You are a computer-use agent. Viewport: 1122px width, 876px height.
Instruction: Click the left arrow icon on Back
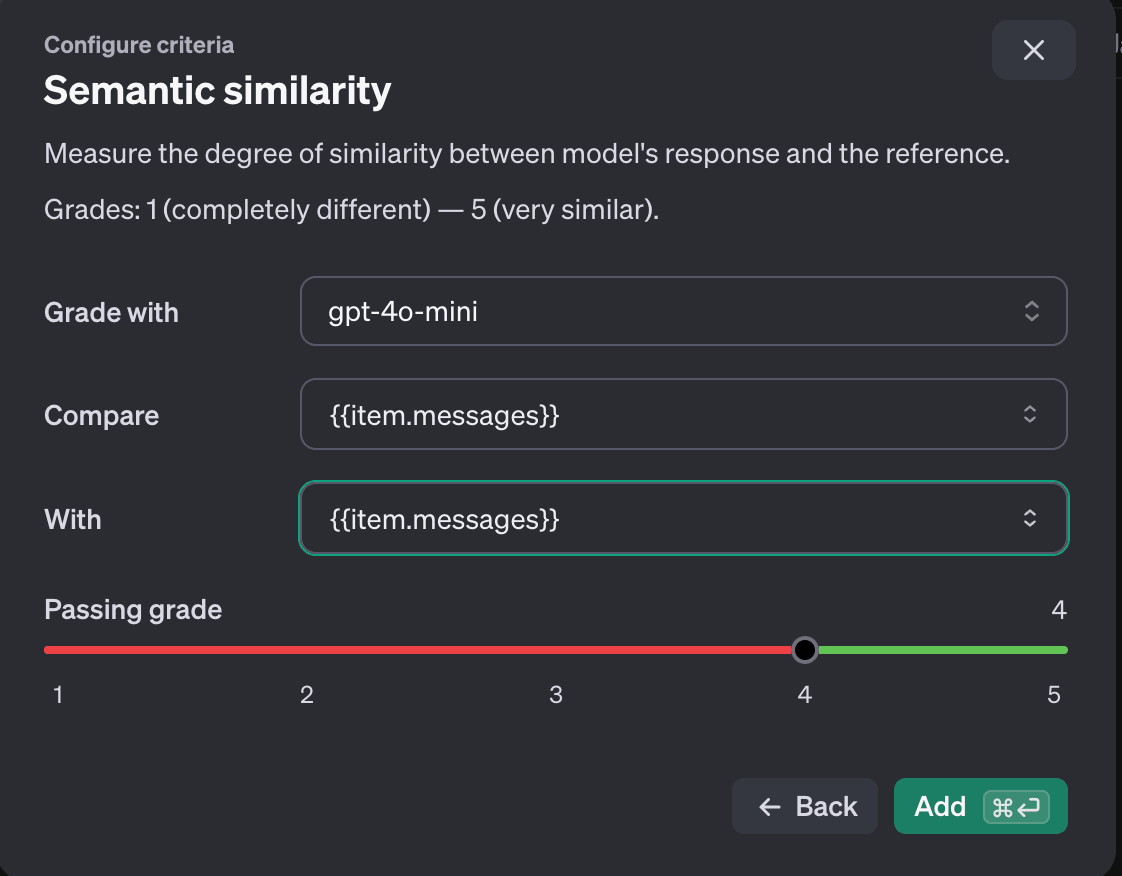(x=769, y=807)
